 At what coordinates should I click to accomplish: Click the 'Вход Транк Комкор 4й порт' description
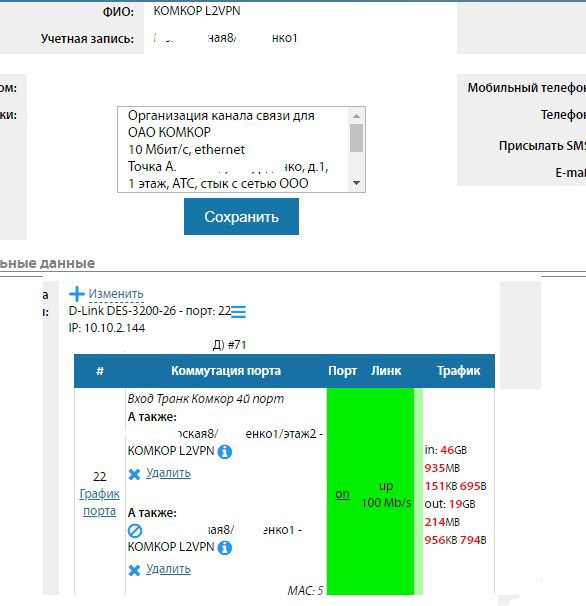click(206, 399)
